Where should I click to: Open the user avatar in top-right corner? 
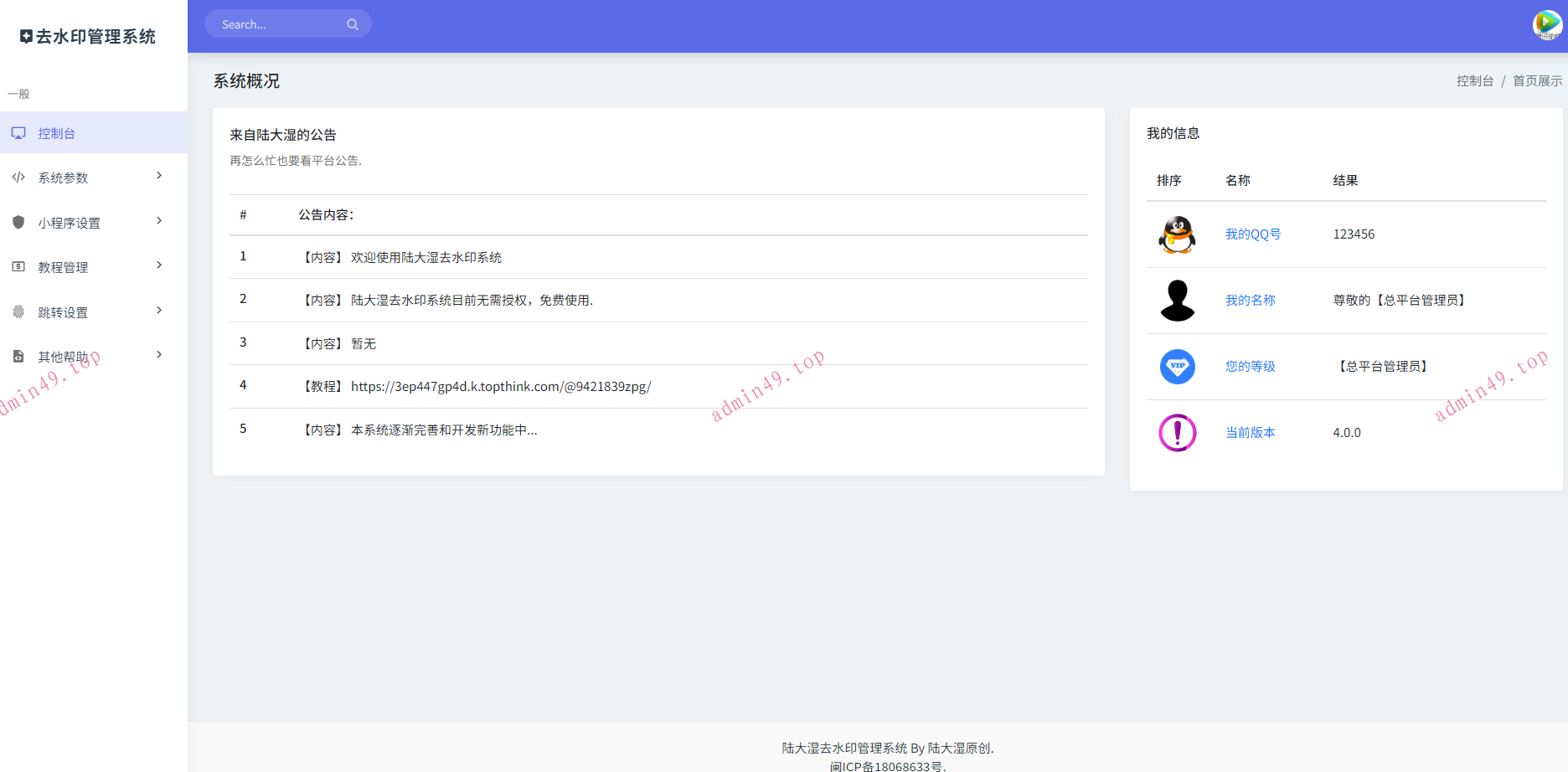tap(1546, 24)
